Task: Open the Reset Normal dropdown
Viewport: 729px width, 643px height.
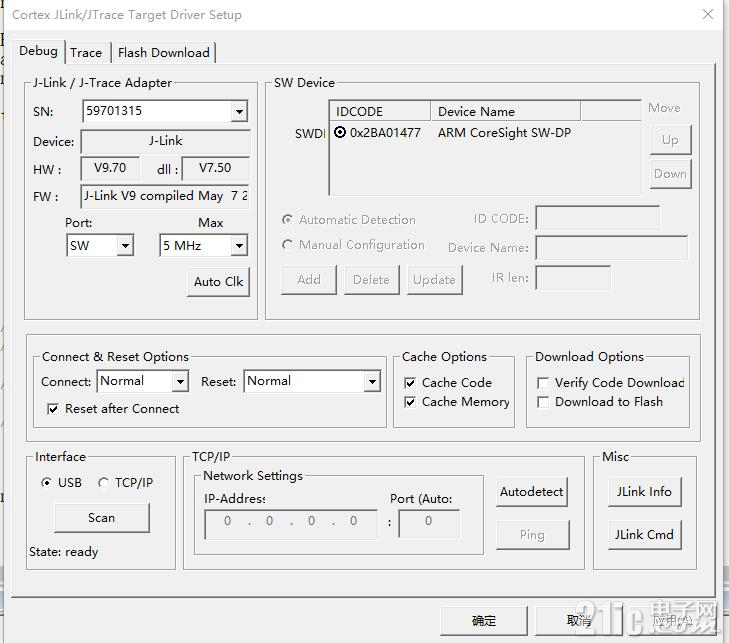Action: click(372, 381)
